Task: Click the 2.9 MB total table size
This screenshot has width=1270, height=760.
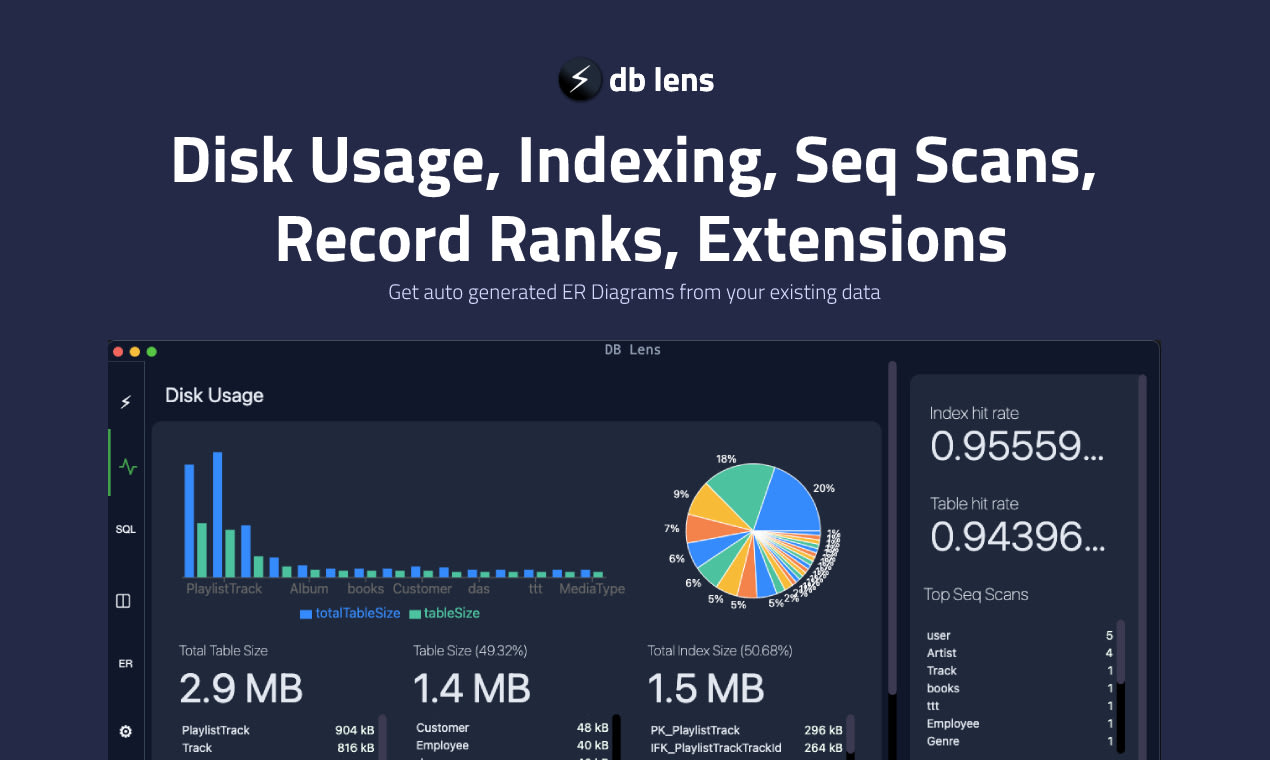Action: tap(241, 688)
